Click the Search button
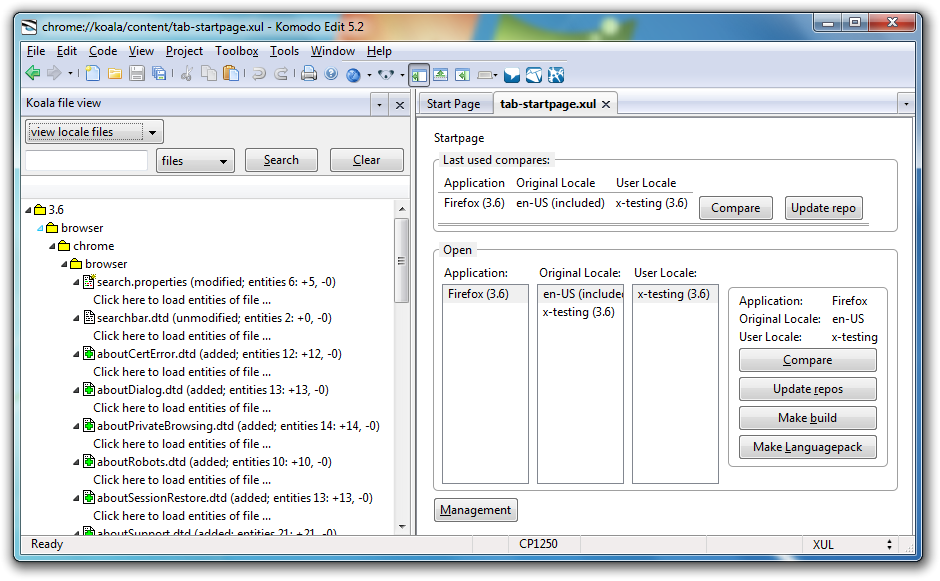 coord(281,160)
